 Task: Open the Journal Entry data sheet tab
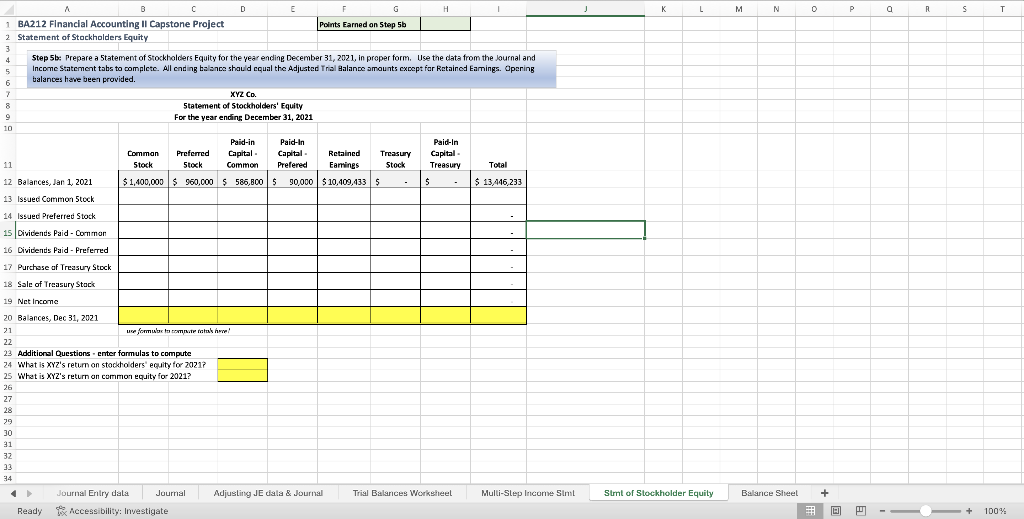[x=92, y=493]
